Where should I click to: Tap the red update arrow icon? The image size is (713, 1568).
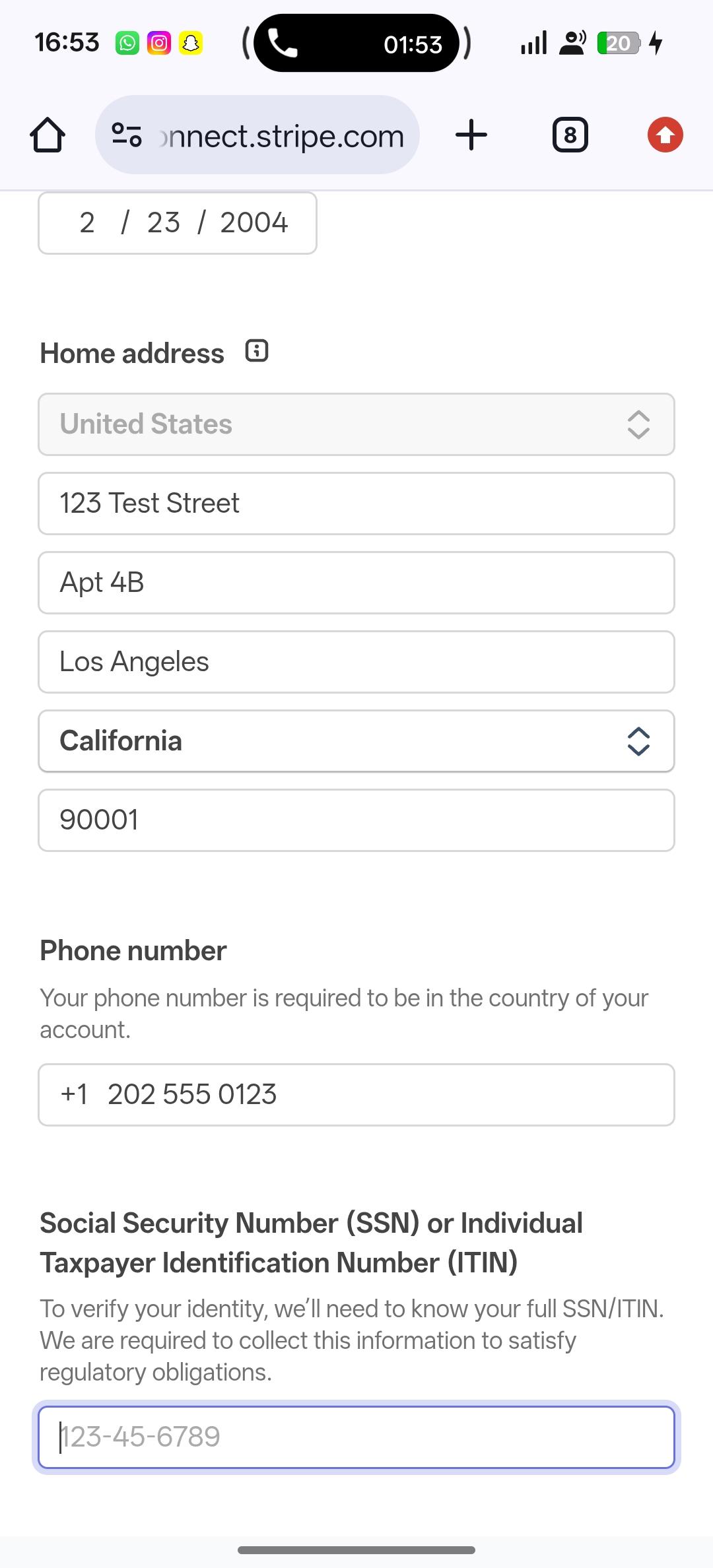(665, 135)
